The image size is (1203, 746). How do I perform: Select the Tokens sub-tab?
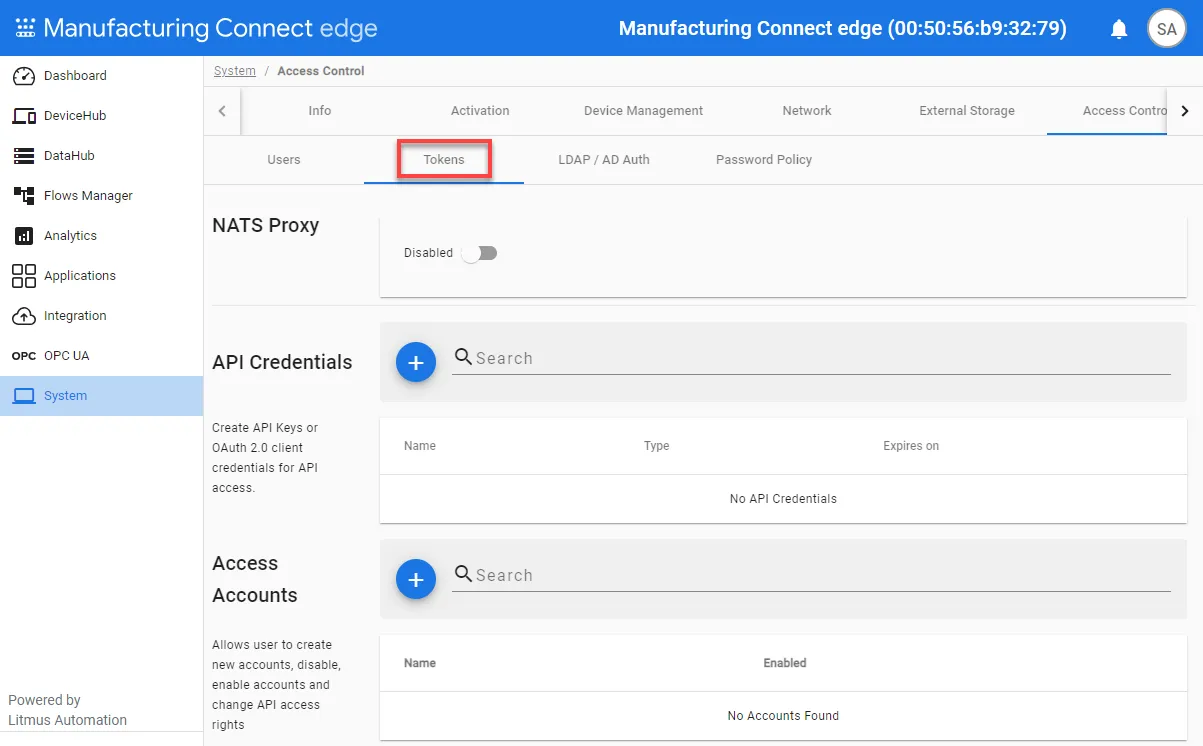coord(444,160)
